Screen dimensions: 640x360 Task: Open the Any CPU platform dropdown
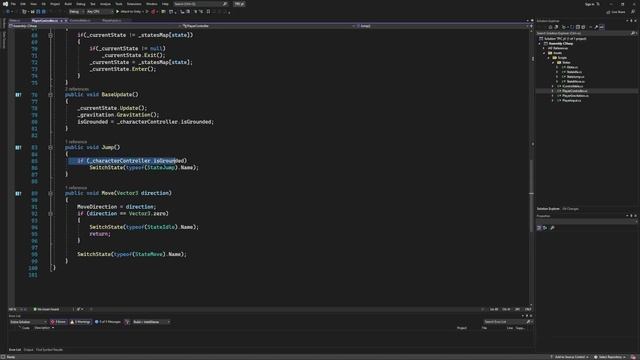(100, 11)
